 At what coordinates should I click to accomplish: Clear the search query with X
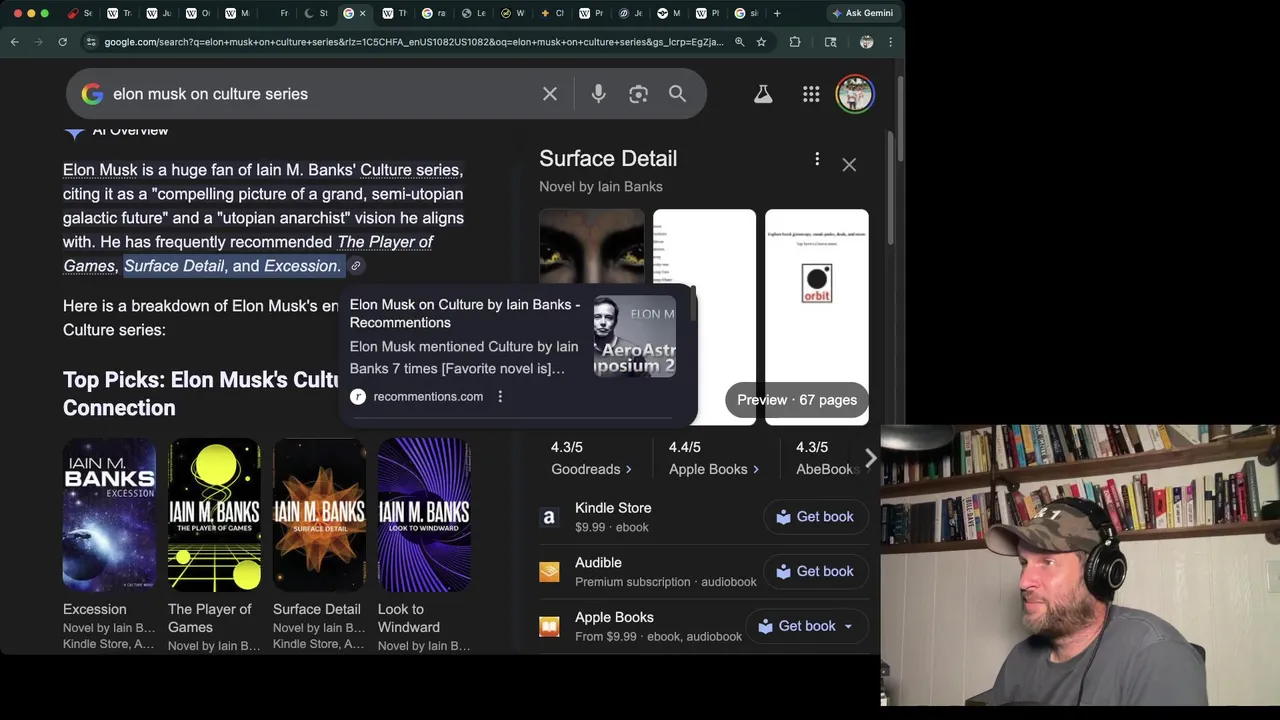click(x=550, y=94)
